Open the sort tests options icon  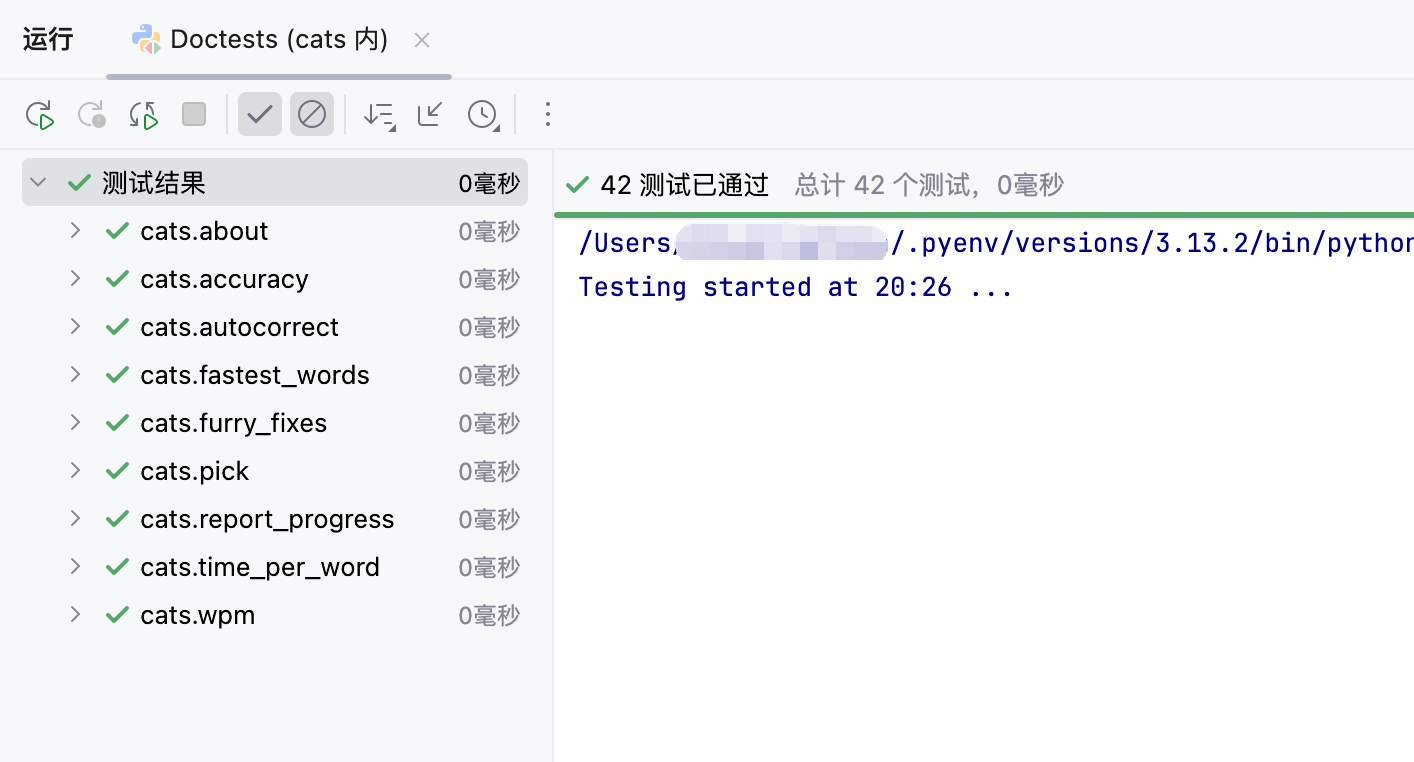pos(379,115)
